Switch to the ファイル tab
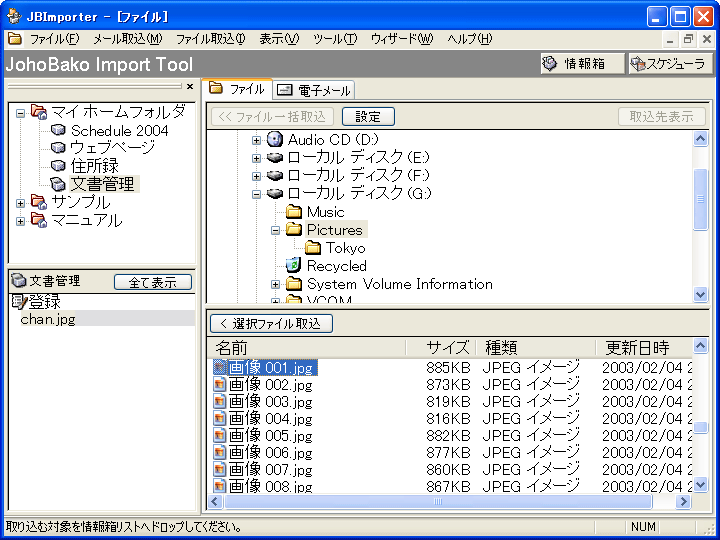 [x=237, y=89]
